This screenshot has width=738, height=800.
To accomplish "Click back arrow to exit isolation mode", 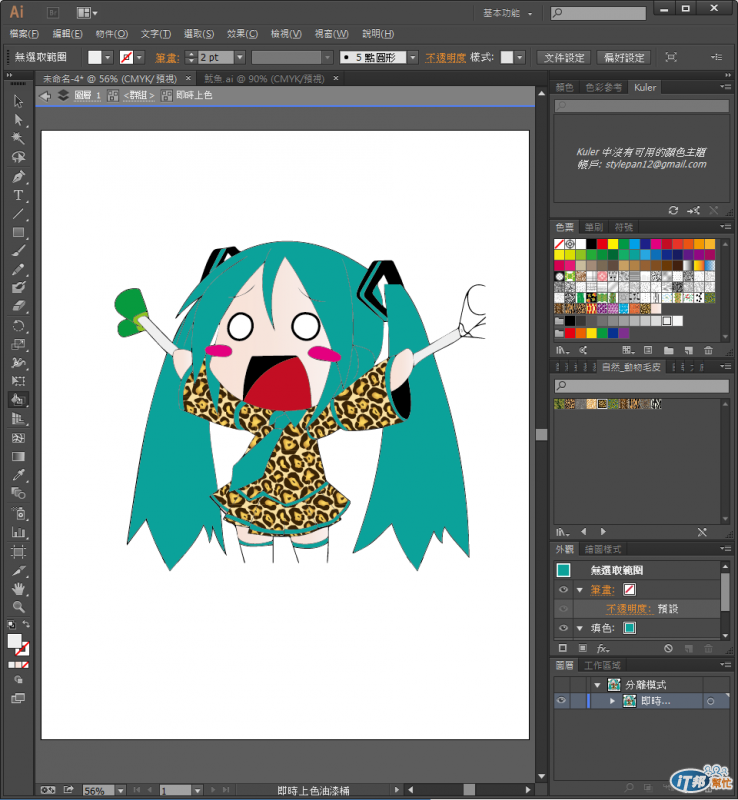I will tap(45, 95).
